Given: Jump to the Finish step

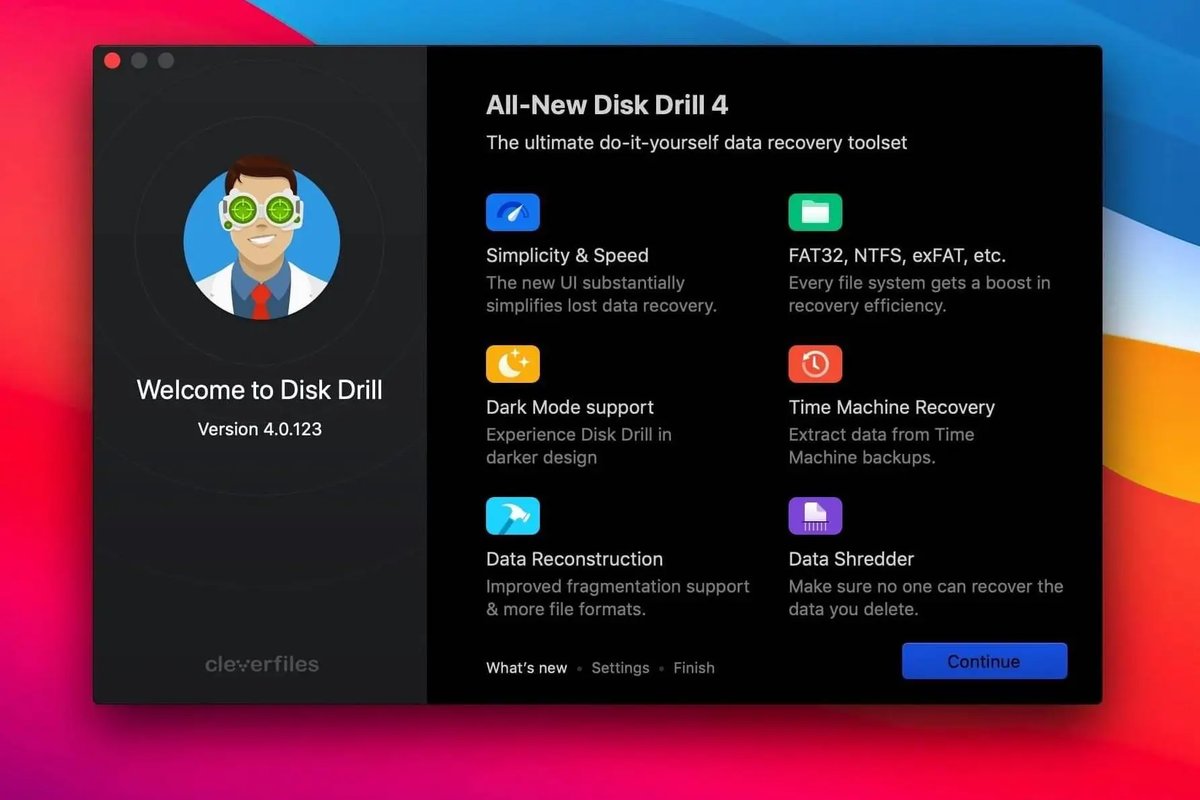Looking at the screenshot, I should 693,668.
